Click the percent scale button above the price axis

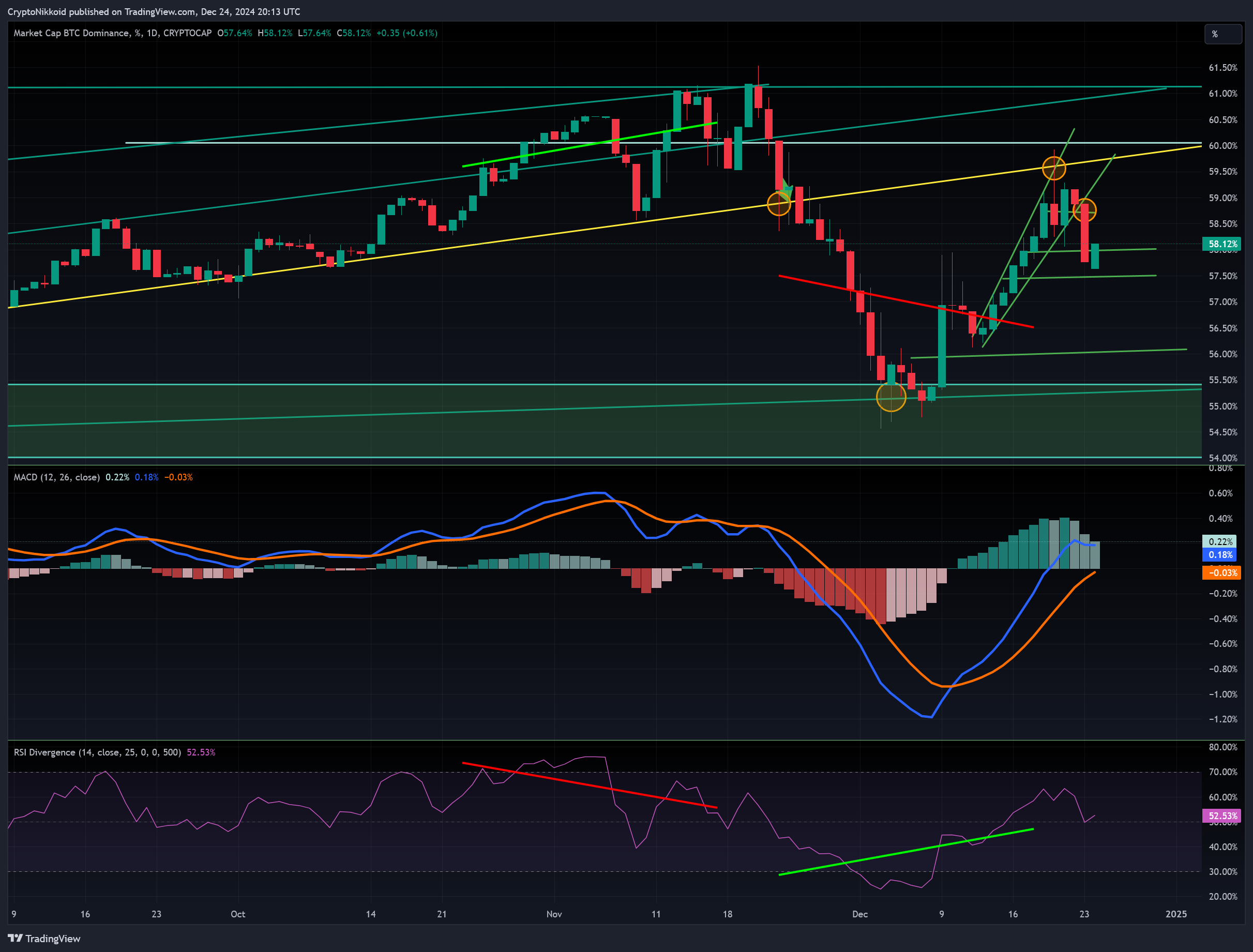coord(1223,34)
